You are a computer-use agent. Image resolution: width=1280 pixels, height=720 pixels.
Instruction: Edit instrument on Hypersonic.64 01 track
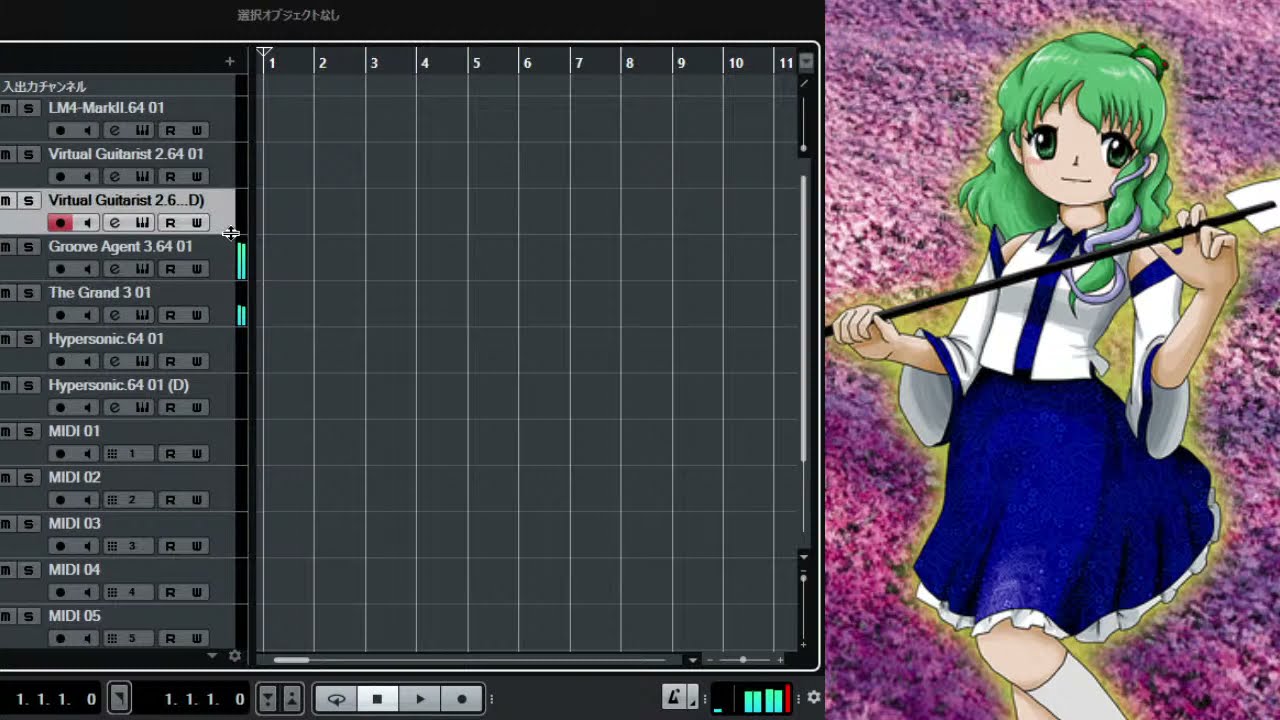(x=115, y=361)
